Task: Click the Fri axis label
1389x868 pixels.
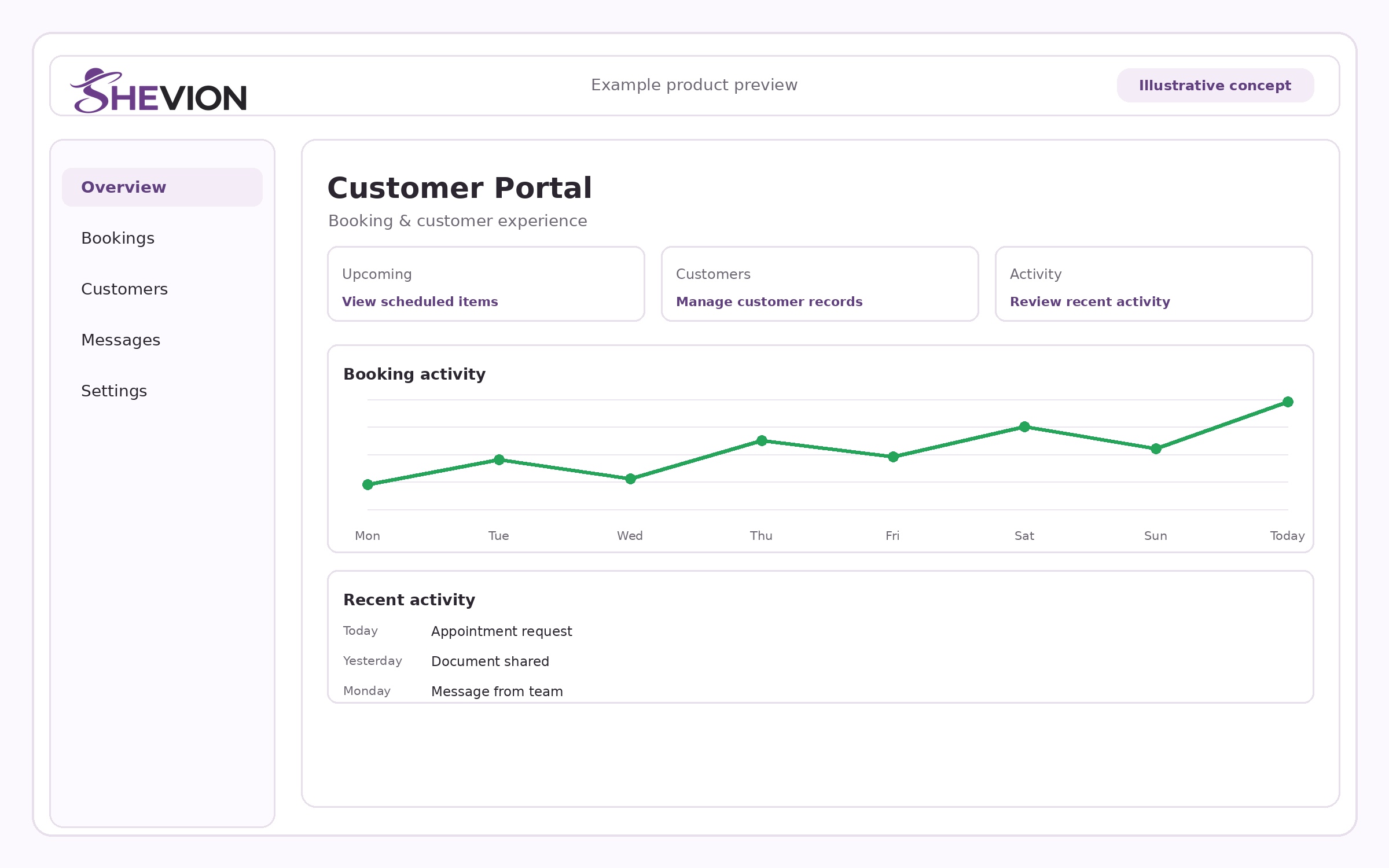Action: 892,535
